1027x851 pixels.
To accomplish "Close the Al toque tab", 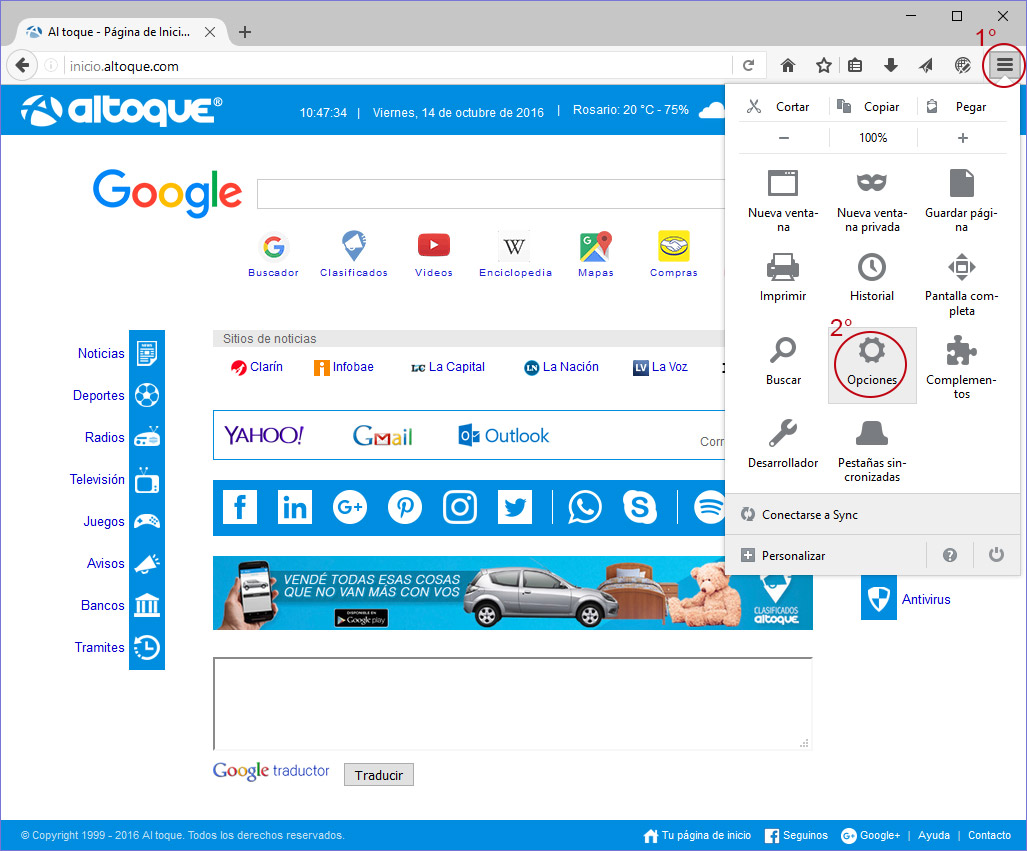I will point(210,31).
